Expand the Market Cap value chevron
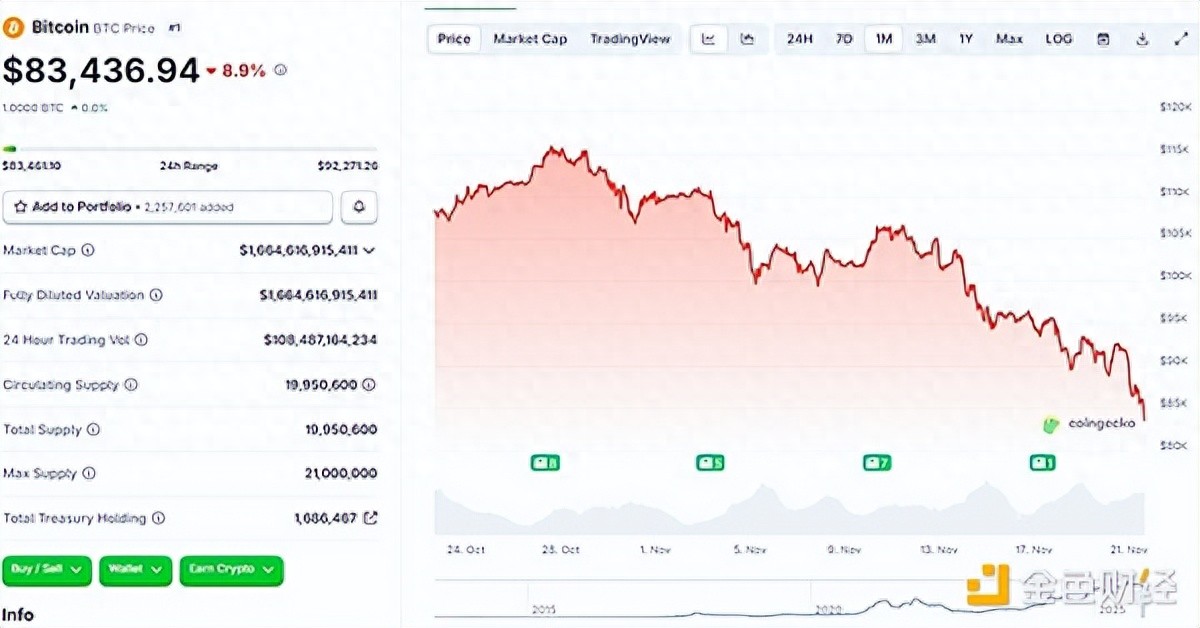This screenshot has width=1200, height=628. [370, 250]
